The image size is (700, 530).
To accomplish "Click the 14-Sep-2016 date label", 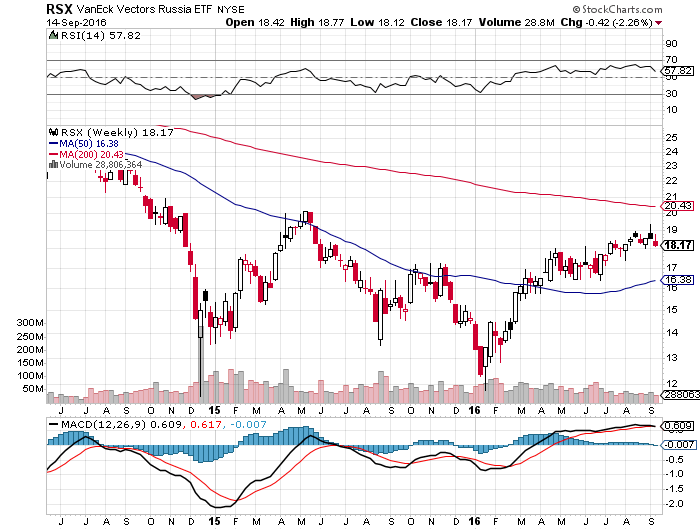I will (76, 22).
